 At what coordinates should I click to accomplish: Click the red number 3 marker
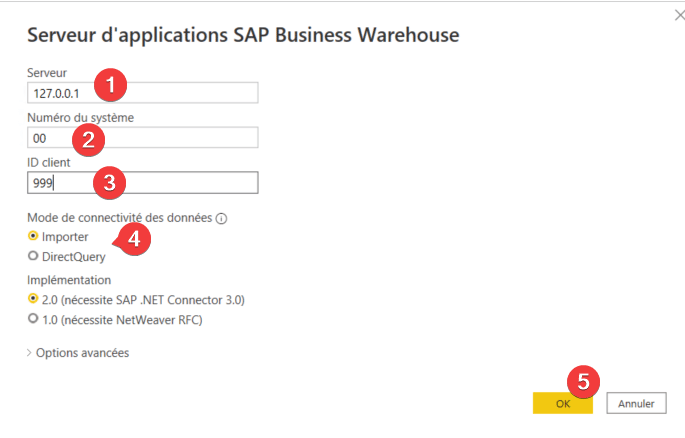[110, 183]
